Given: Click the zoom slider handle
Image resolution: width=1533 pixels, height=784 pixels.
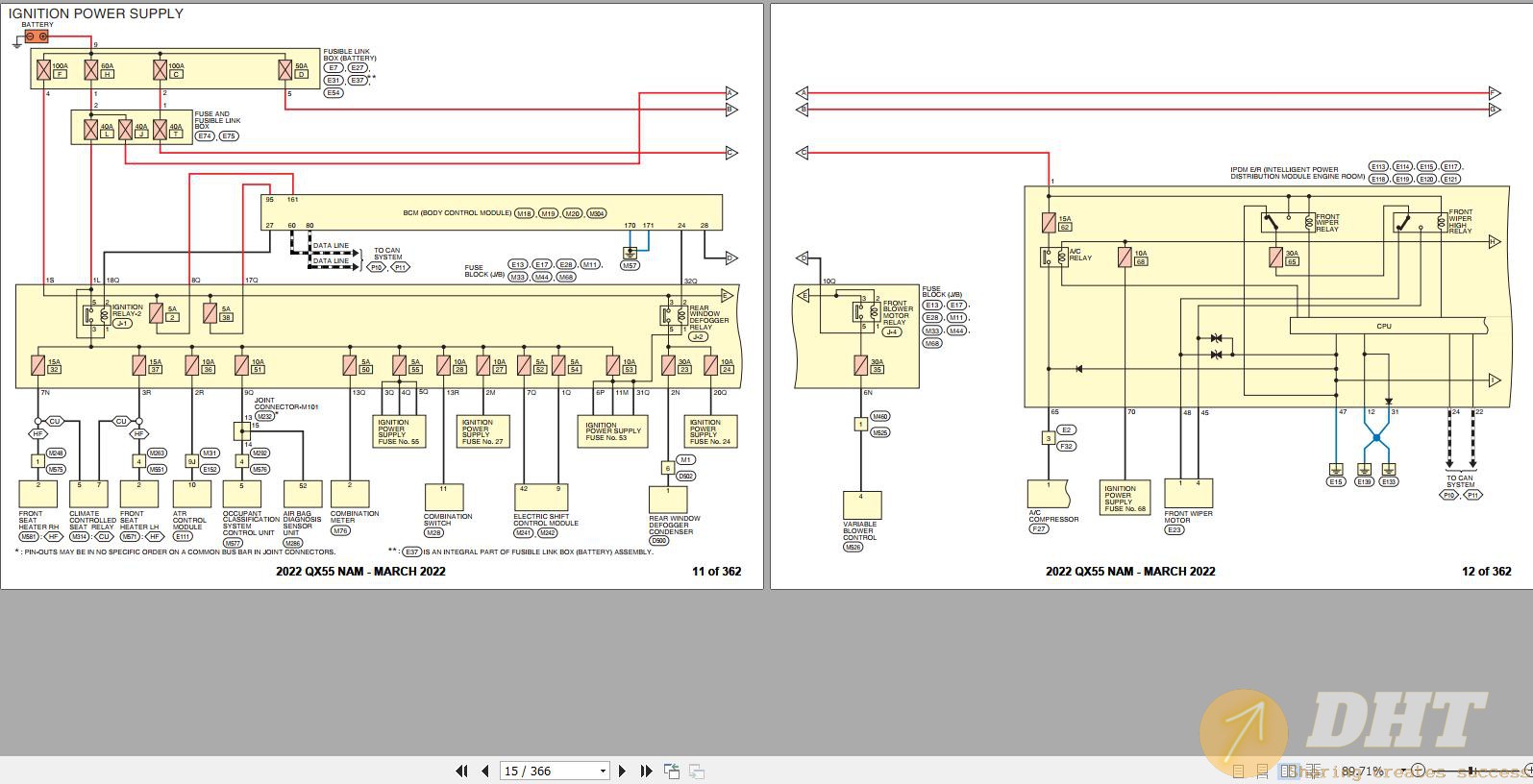Looking at the screenshot, I should (1471, 771).
